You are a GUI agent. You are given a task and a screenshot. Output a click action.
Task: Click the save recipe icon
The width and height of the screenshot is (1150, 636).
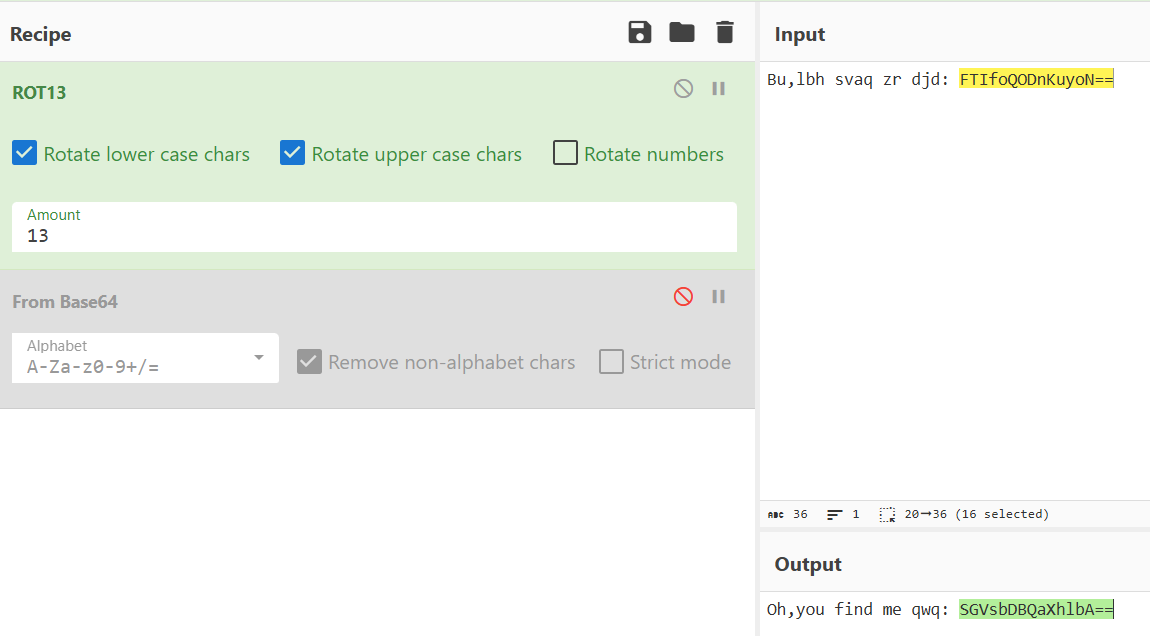point(640,33)
